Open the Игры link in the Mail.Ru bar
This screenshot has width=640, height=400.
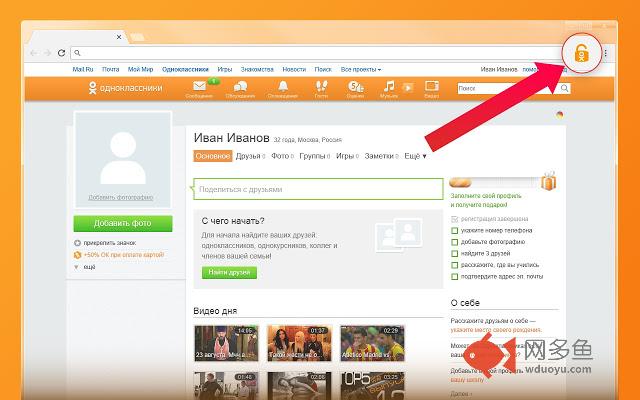click(x=224, y=69)
